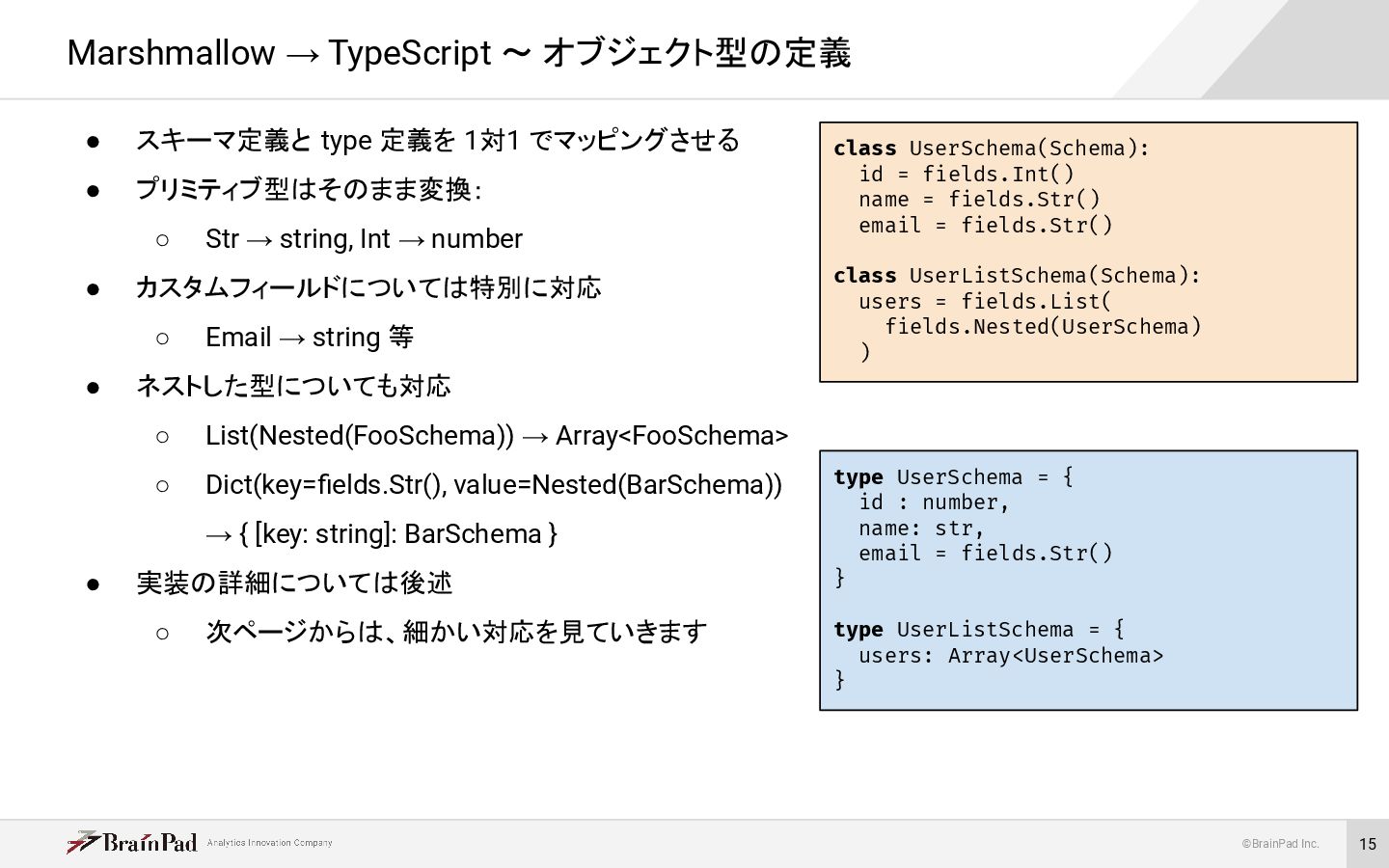This screenshot has height=868, width=1389.
Task: Click the sub-bullet '次ページからは、細かい対応を見ていきます'
Action: [x=456, y=633]
